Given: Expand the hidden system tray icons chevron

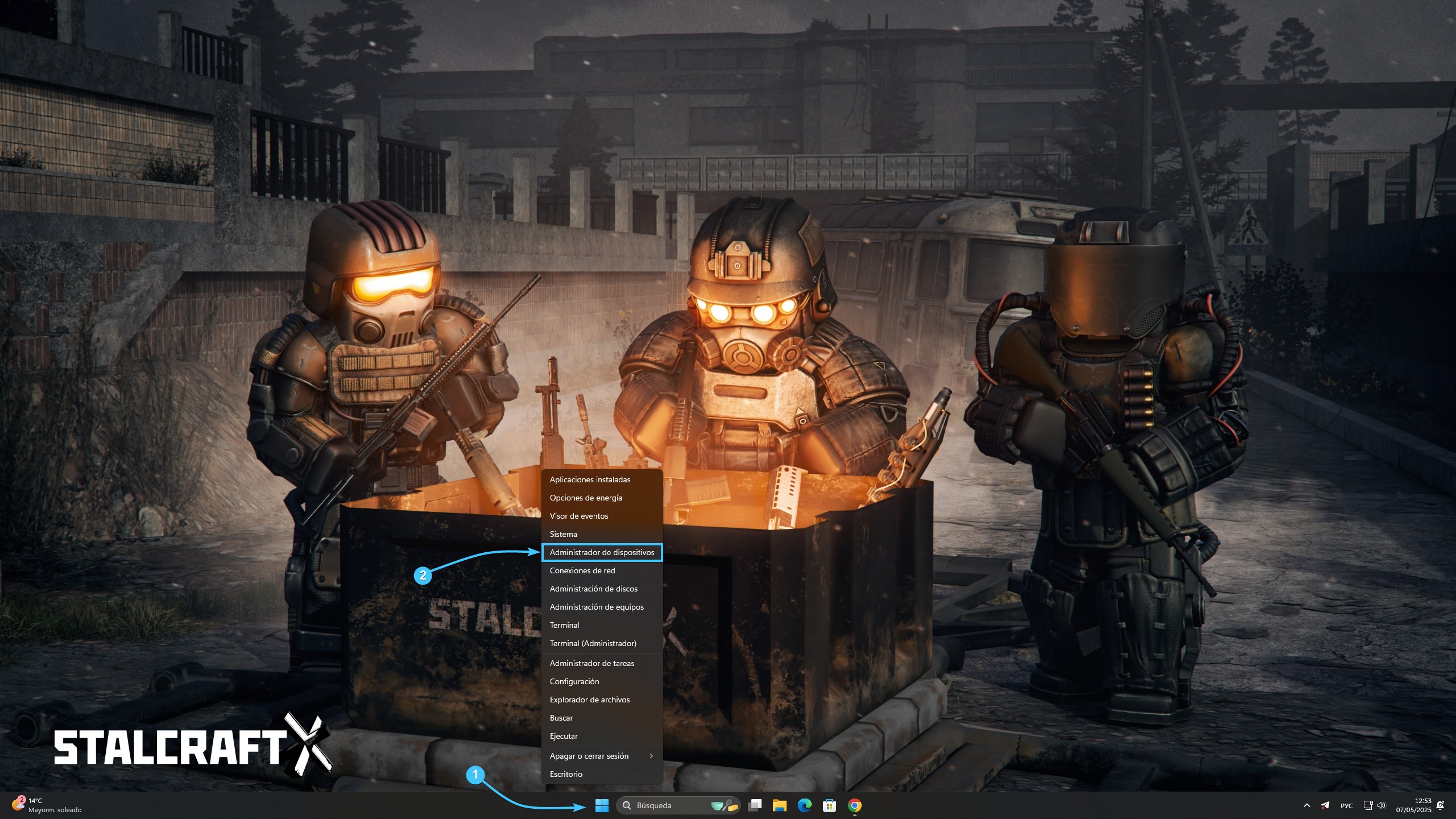Looking at the screenshot, I should (1306, 805).
